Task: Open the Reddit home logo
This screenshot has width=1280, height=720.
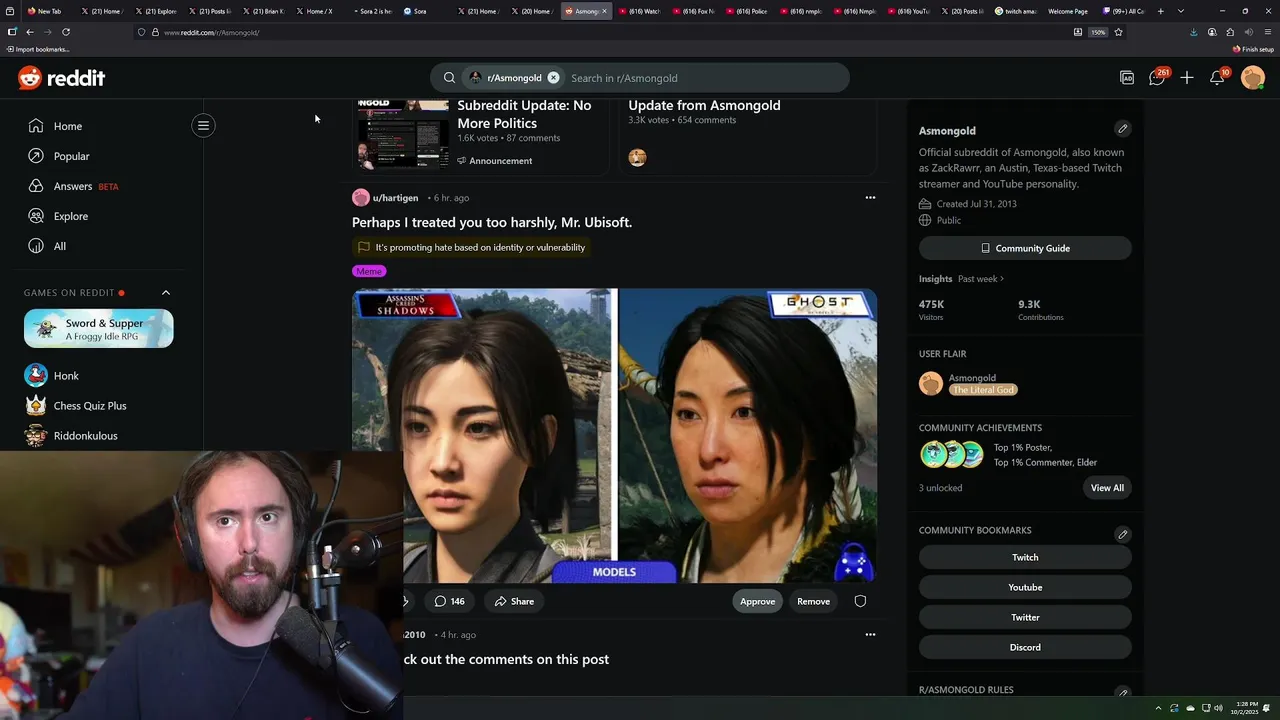Action: pyautogui.click(x=61, y=78)
